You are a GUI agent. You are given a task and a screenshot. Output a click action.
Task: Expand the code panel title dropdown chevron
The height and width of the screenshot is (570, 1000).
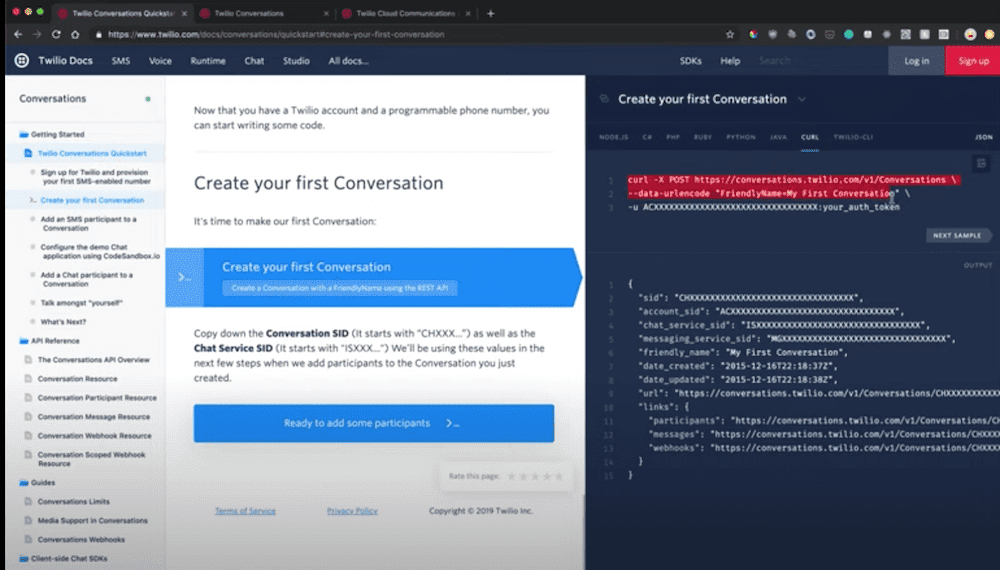[x=802, y=99]
